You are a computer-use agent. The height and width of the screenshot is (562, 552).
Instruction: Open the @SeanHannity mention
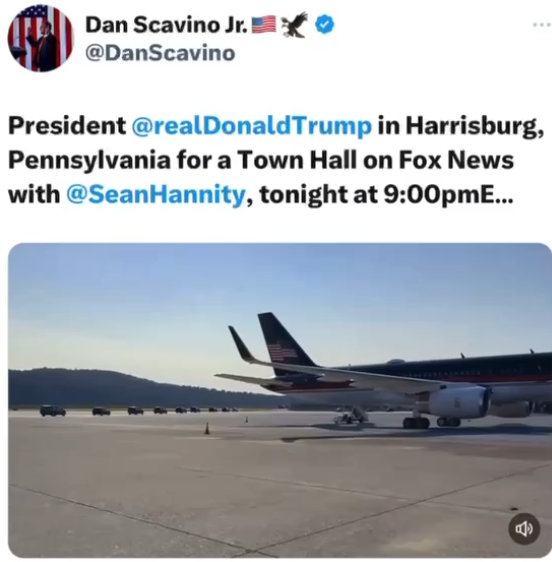(156, 195)
